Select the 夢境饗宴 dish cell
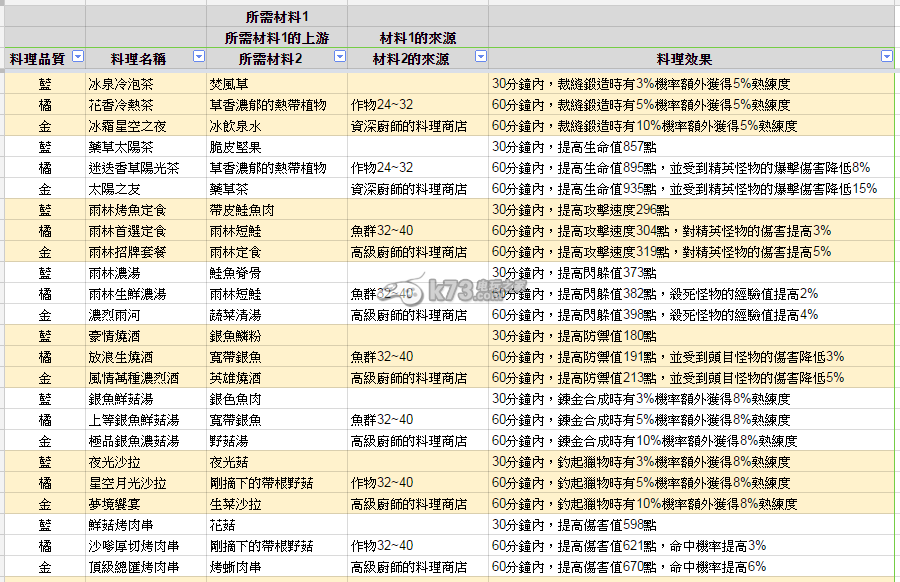Viewport: 900px width, 582px height. 114,504
